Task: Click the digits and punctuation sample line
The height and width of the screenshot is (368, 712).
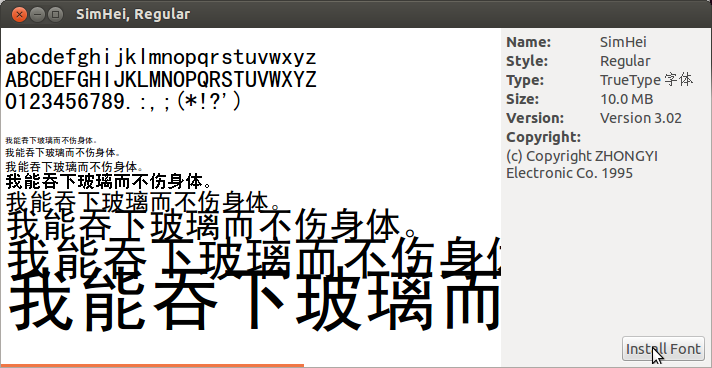Action: point(123,102)
